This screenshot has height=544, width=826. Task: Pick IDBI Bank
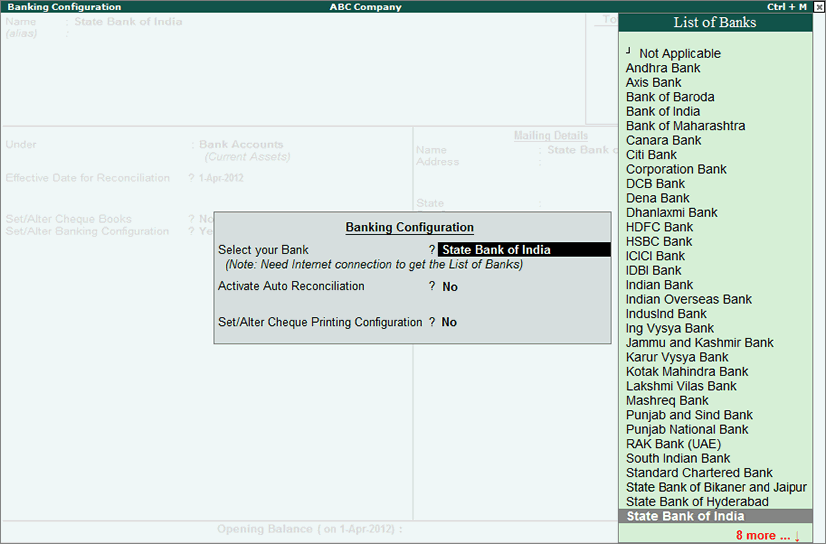point(653,271)
